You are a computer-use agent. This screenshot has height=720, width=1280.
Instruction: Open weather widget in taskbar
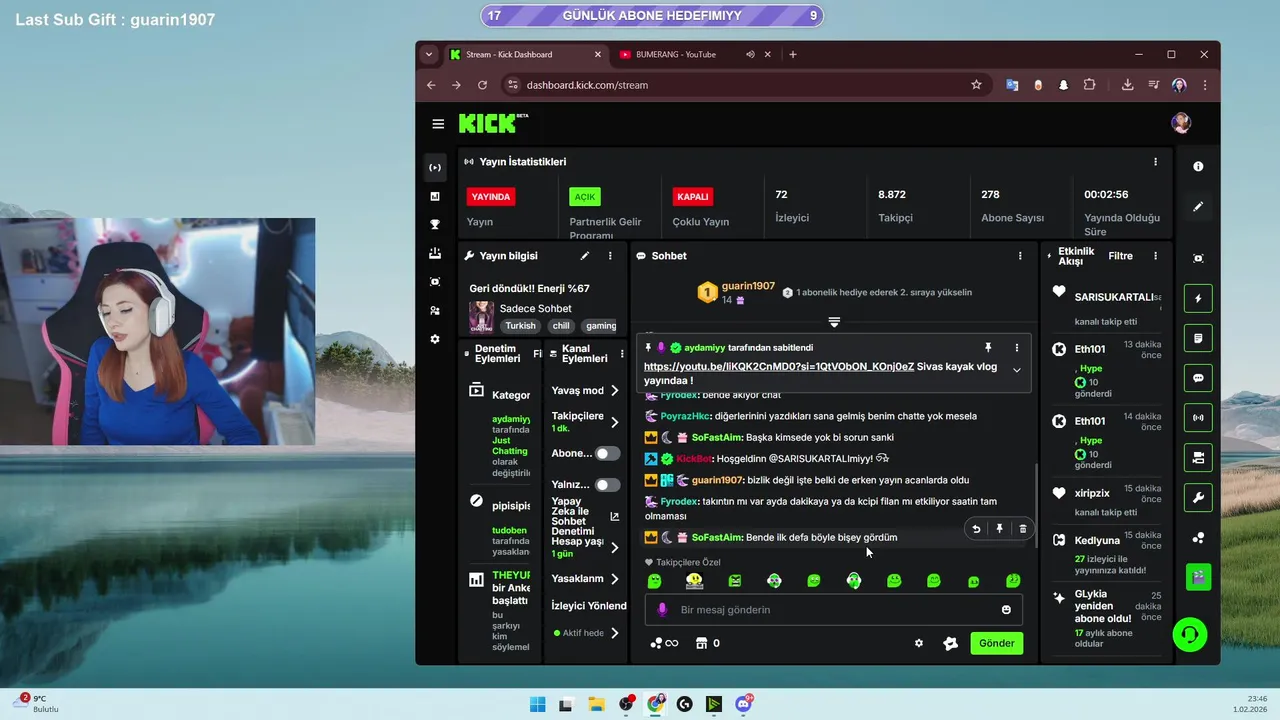(x=35, y=704)
